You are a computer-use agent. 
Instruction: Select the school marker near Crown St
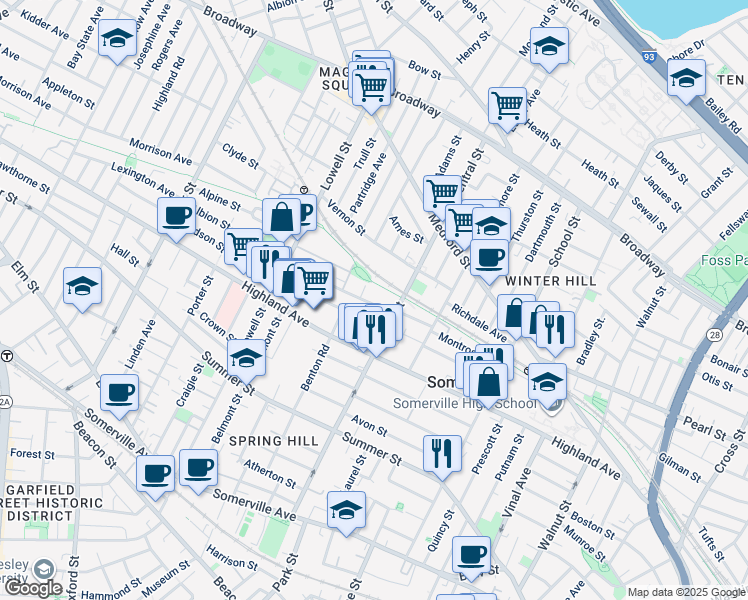[246, 358]
